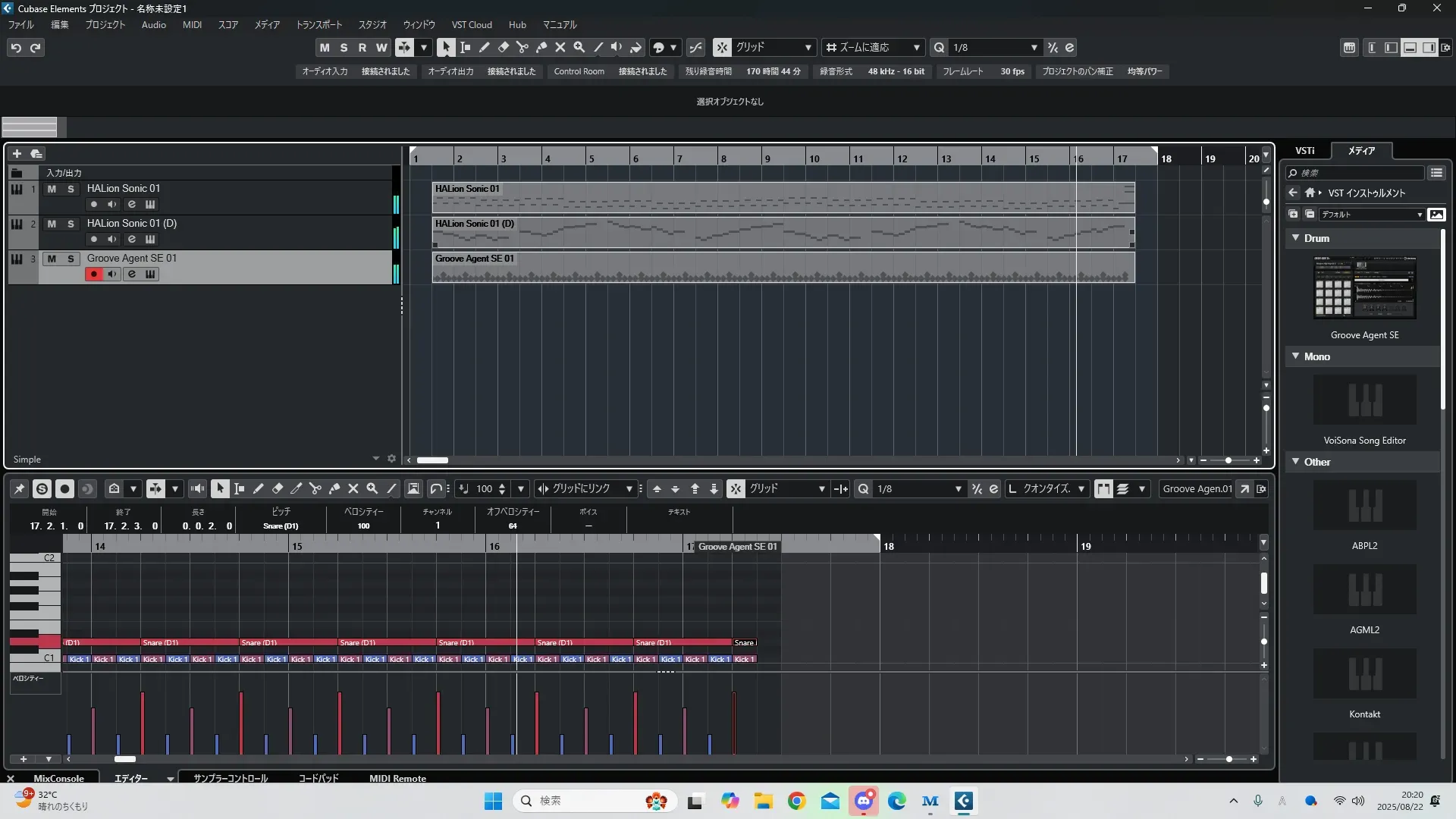This screenshot has width=1456, height=819.
Task: Open the MixConsole lower zone tab
Action: point(58,778)
